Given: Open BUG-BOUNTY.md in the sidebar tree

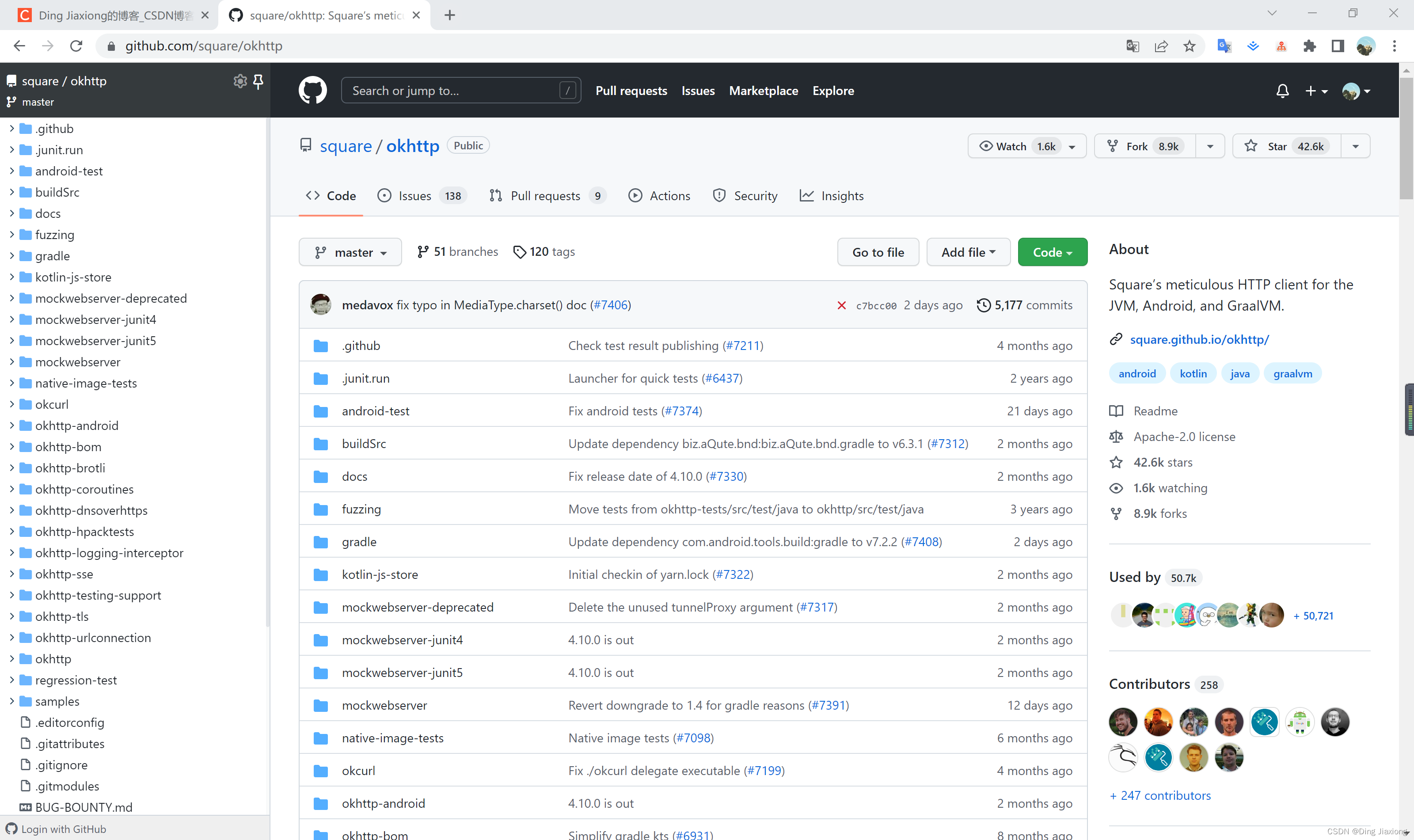Looking at the screenshot, I should click(x=83, y=807).
